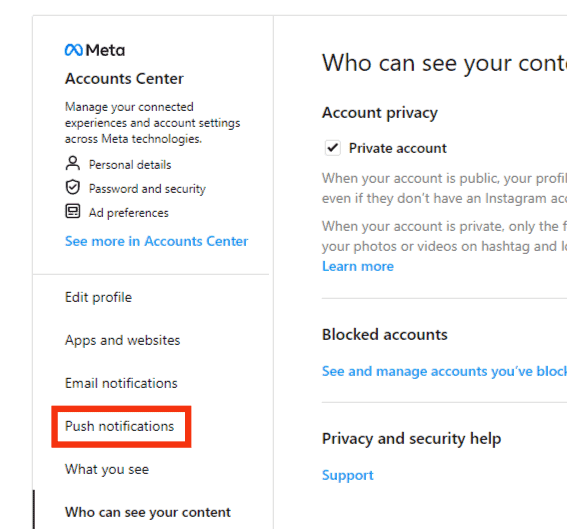Click the Accounts Center heading
The image size is (567, 529).
point(124,79)
